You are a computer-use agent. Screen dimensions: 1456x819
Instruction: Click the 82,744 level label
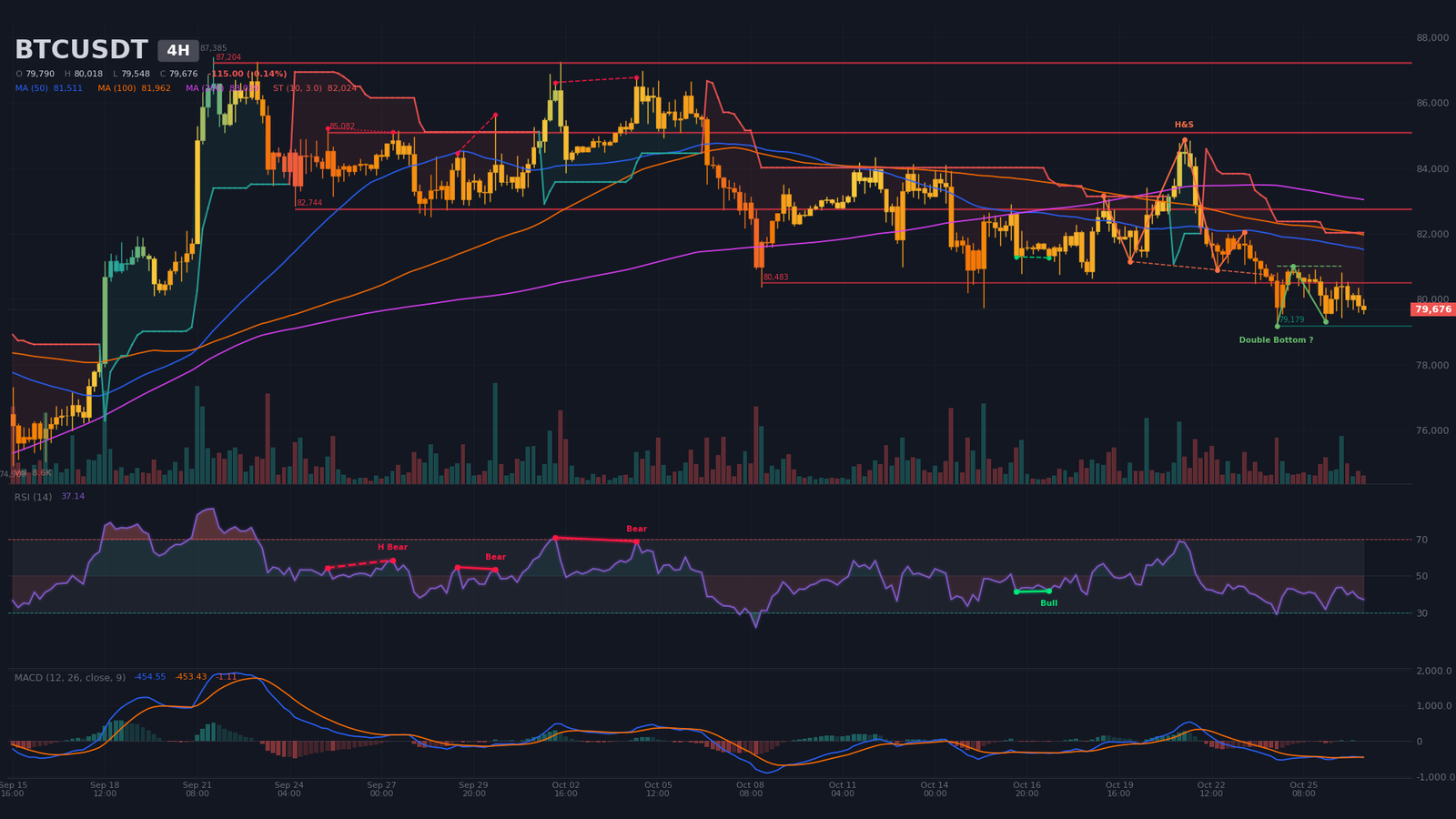(309, 203)
